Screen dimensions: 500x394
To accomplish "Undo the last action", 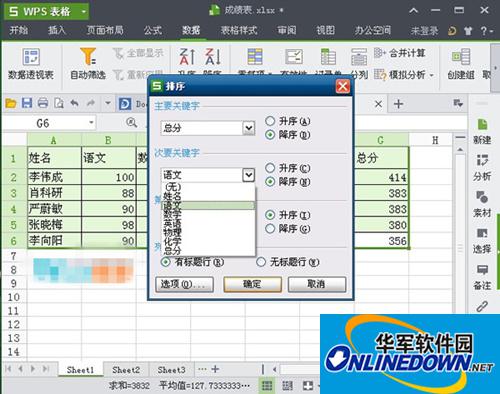I will coord(74,103).
